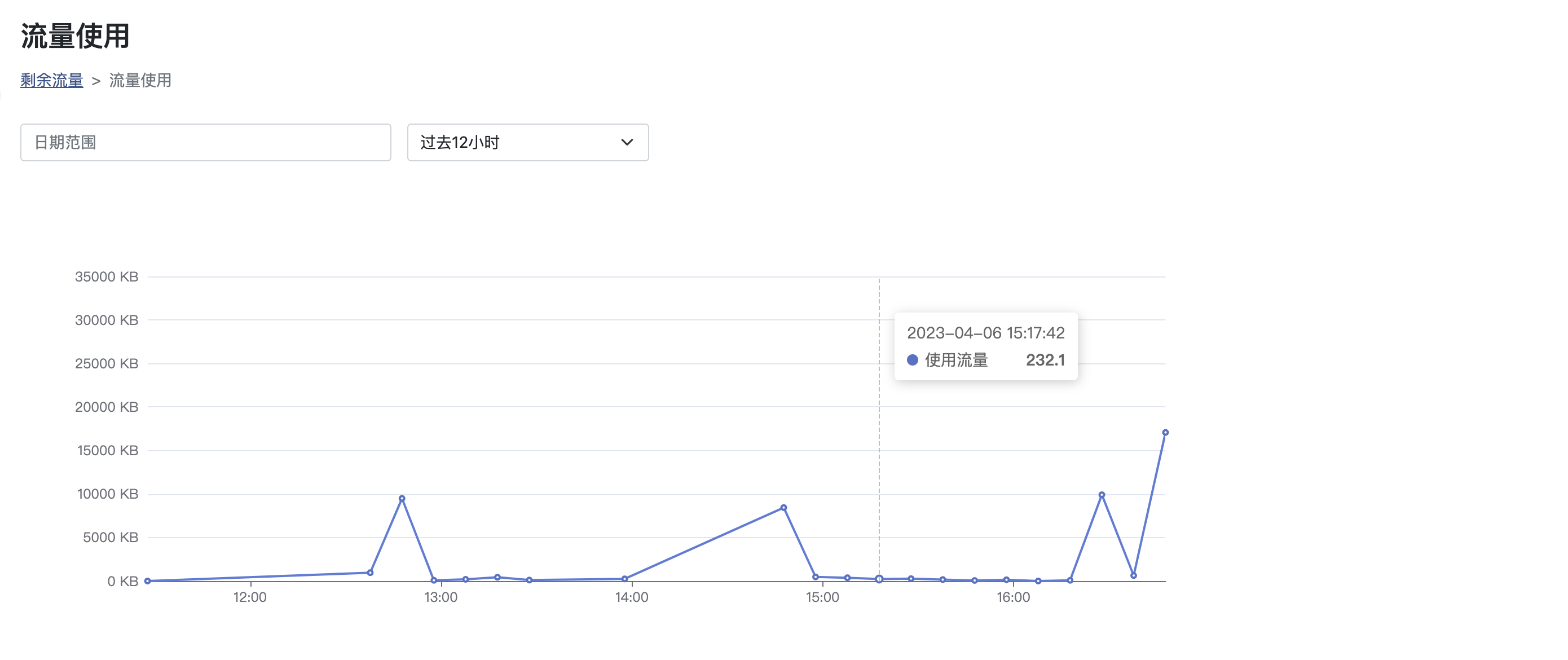
Task: Click the peak data point before 15:00
Action: click(x=783, y=508)
